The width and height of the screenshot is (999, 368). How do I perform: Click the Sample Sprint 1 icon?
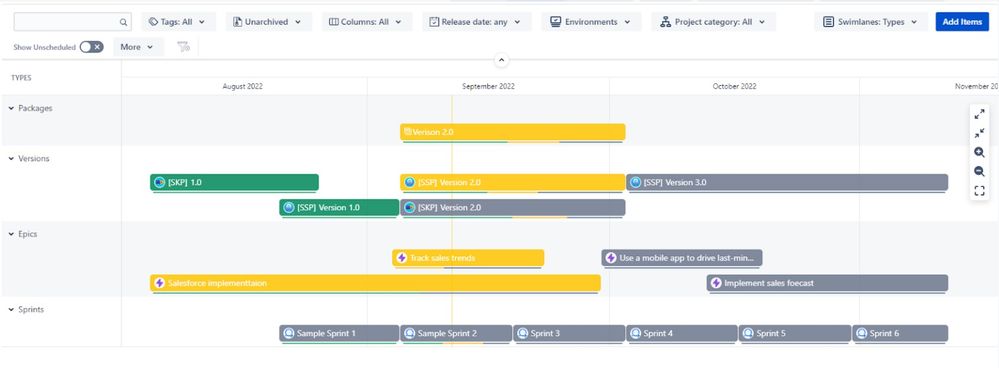tap(289, 333)
